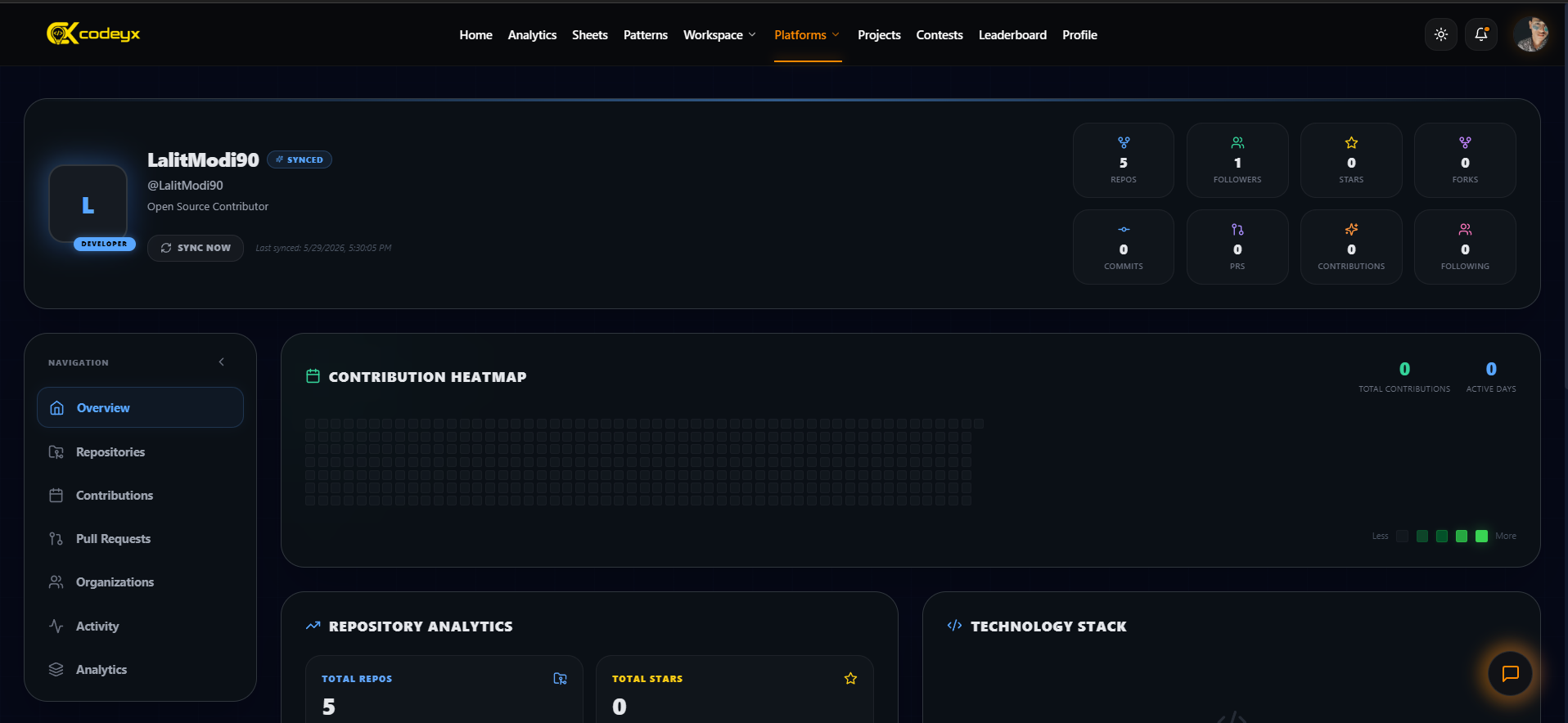Image resolution: width=1568 pixels, height=723 pixels.
Task: Click the Stars stat card icon
Action: tap(1351, 142)
